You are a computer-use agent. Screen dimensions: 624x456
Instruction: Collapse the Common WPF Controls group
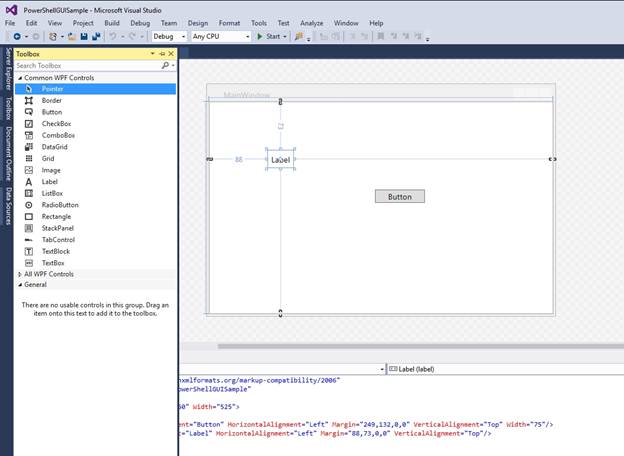tap(20, 78)
